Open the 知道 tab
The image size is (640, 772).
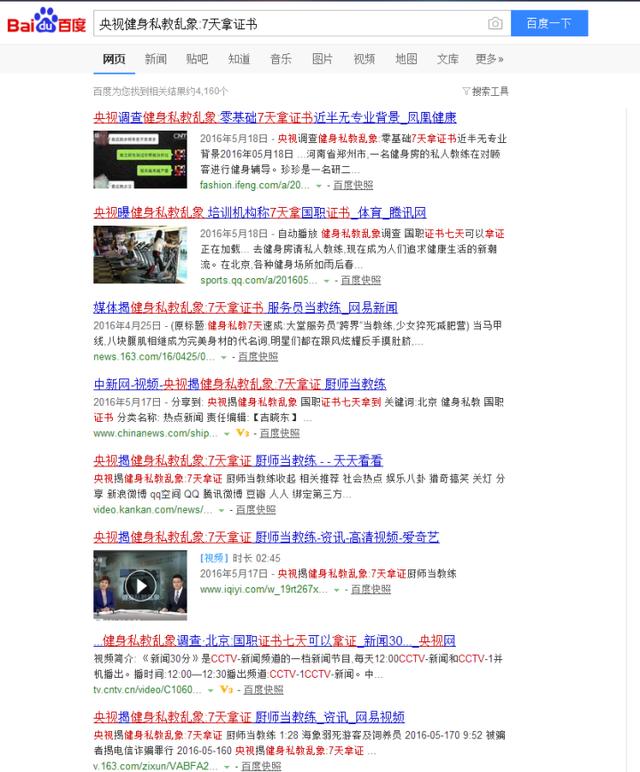click(239, 59)
